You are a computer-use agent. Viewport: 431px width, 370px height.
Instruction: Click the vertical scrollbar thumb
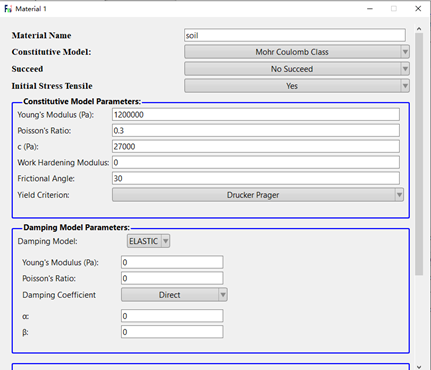[x=419, y=154]
